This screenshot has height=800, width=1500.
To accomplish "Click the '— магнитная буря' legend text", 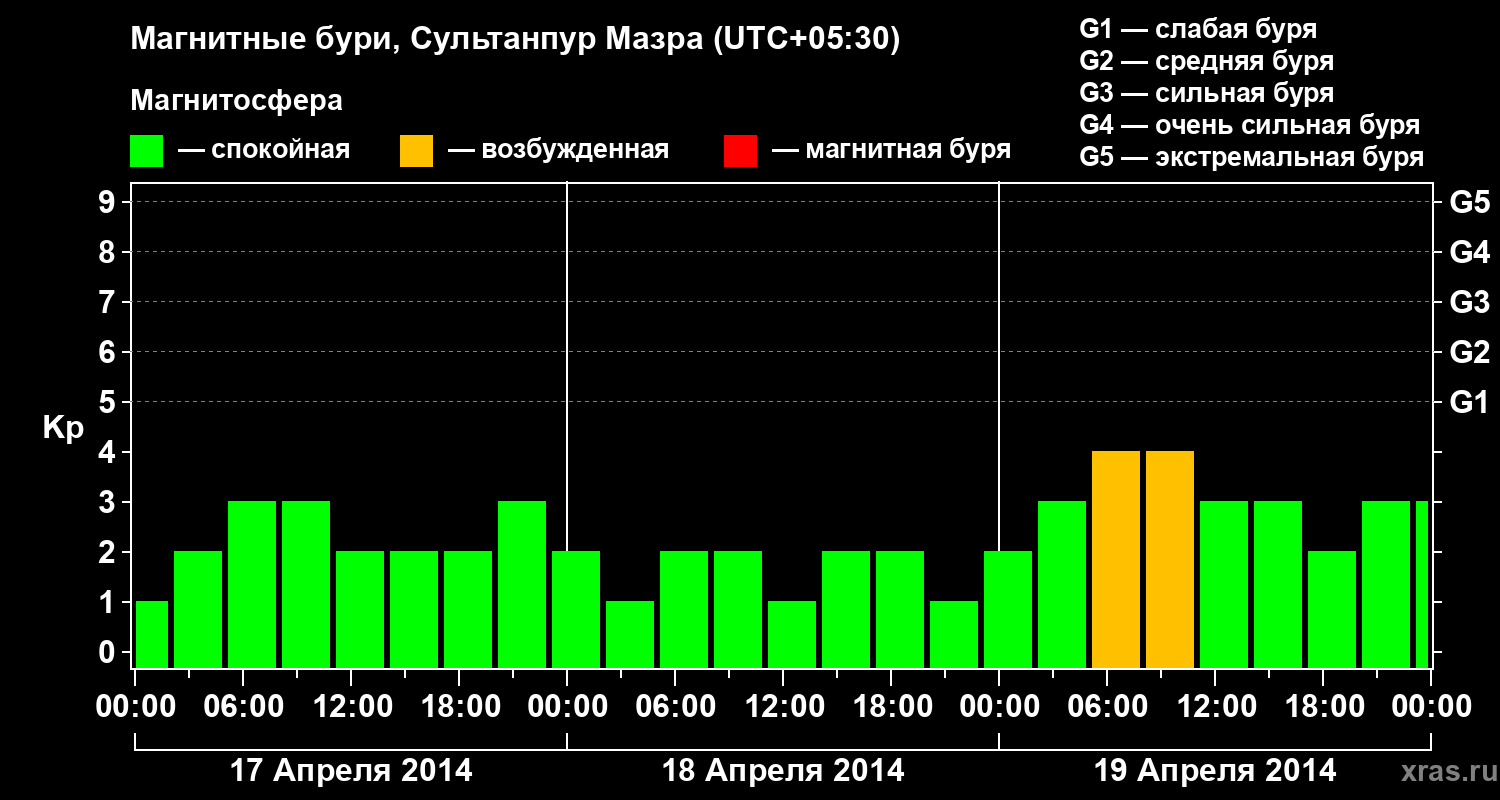I will coord(892,151).
